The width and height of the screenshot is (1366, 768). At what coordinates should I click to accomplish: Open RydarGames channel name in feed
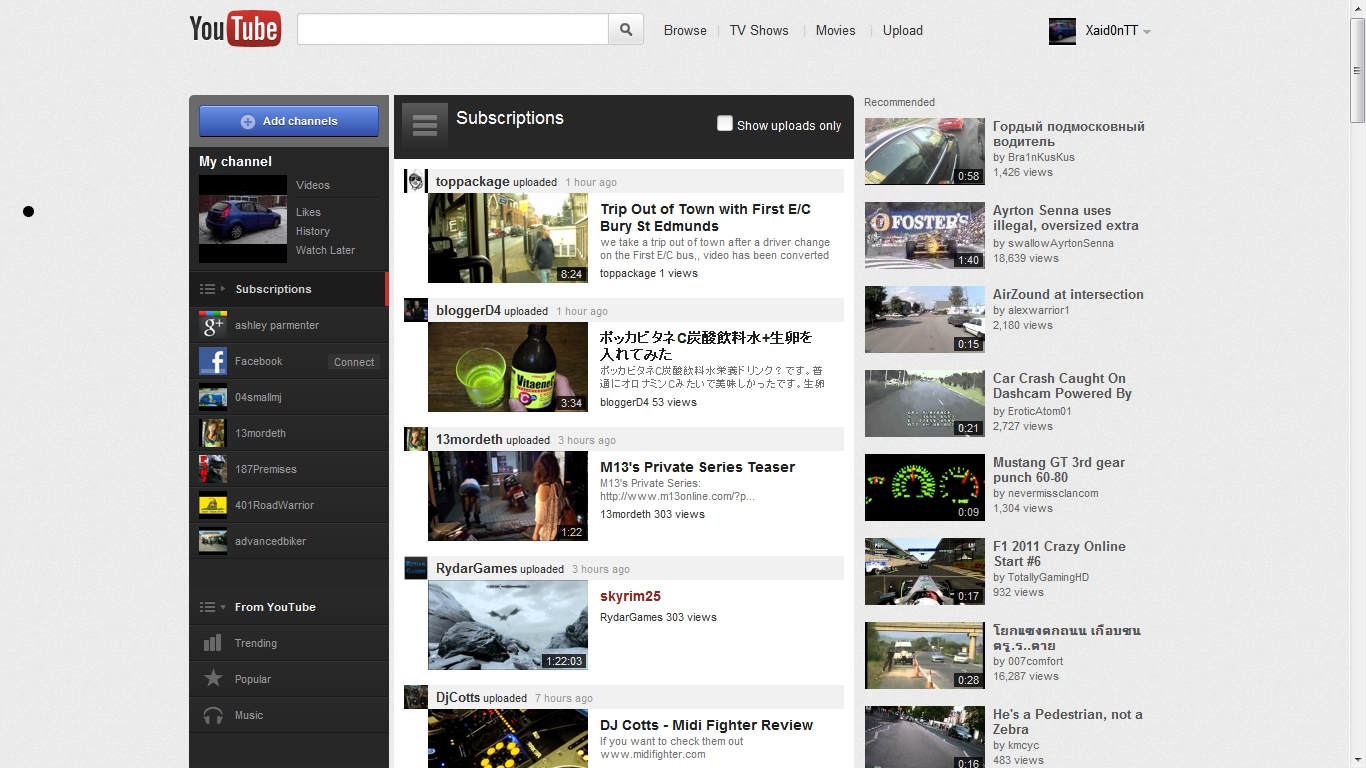coord(476,568)
